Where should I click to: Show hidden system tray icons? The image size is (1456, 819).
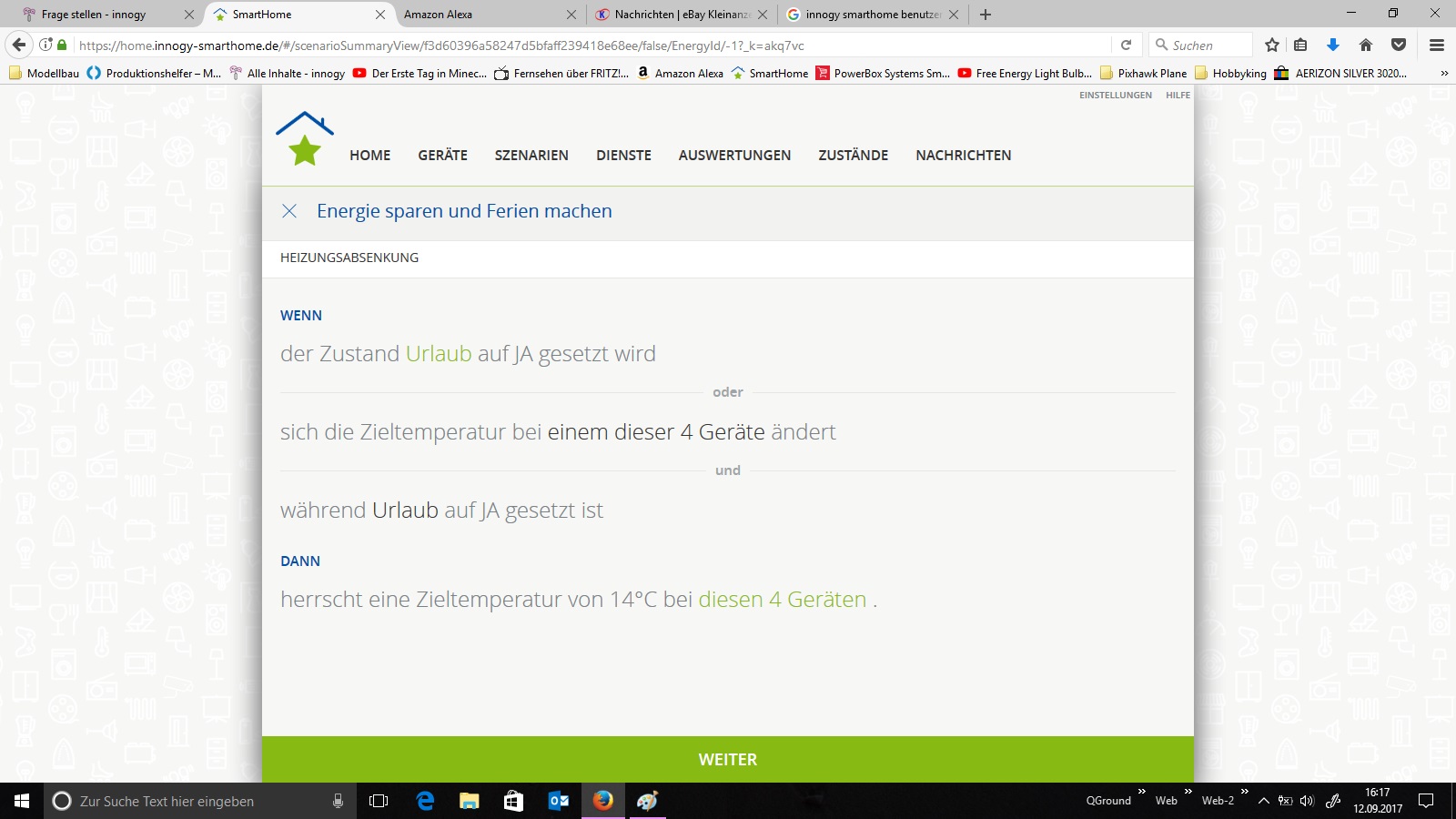pyautogui.click(x=1264, y=801)
